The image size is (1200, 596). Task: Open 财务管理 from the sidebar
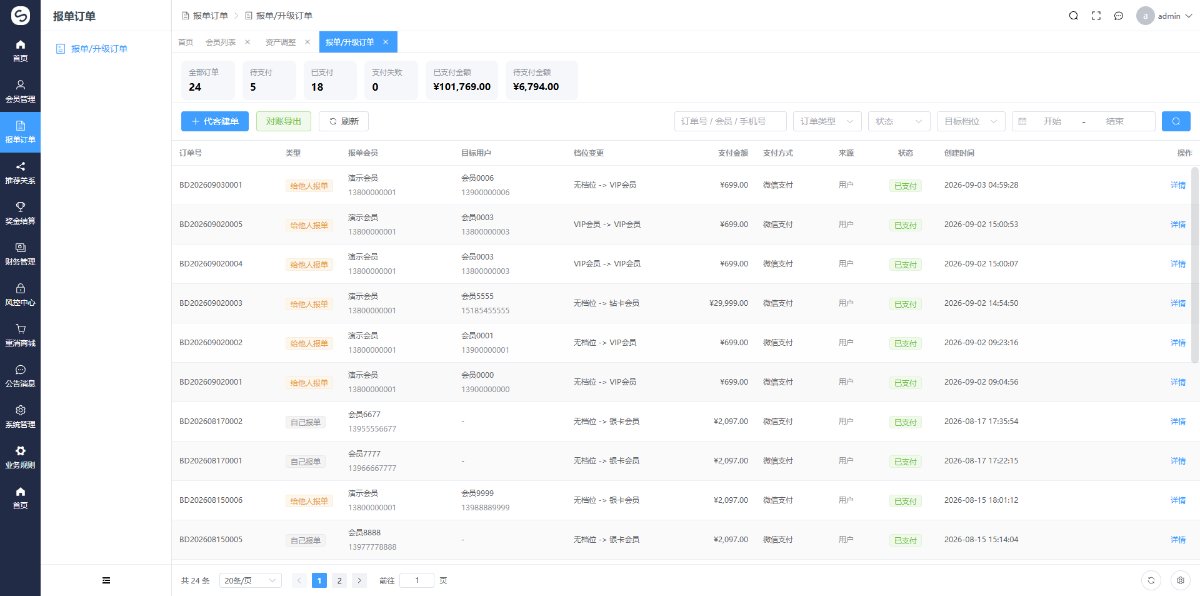coord(20,254)
